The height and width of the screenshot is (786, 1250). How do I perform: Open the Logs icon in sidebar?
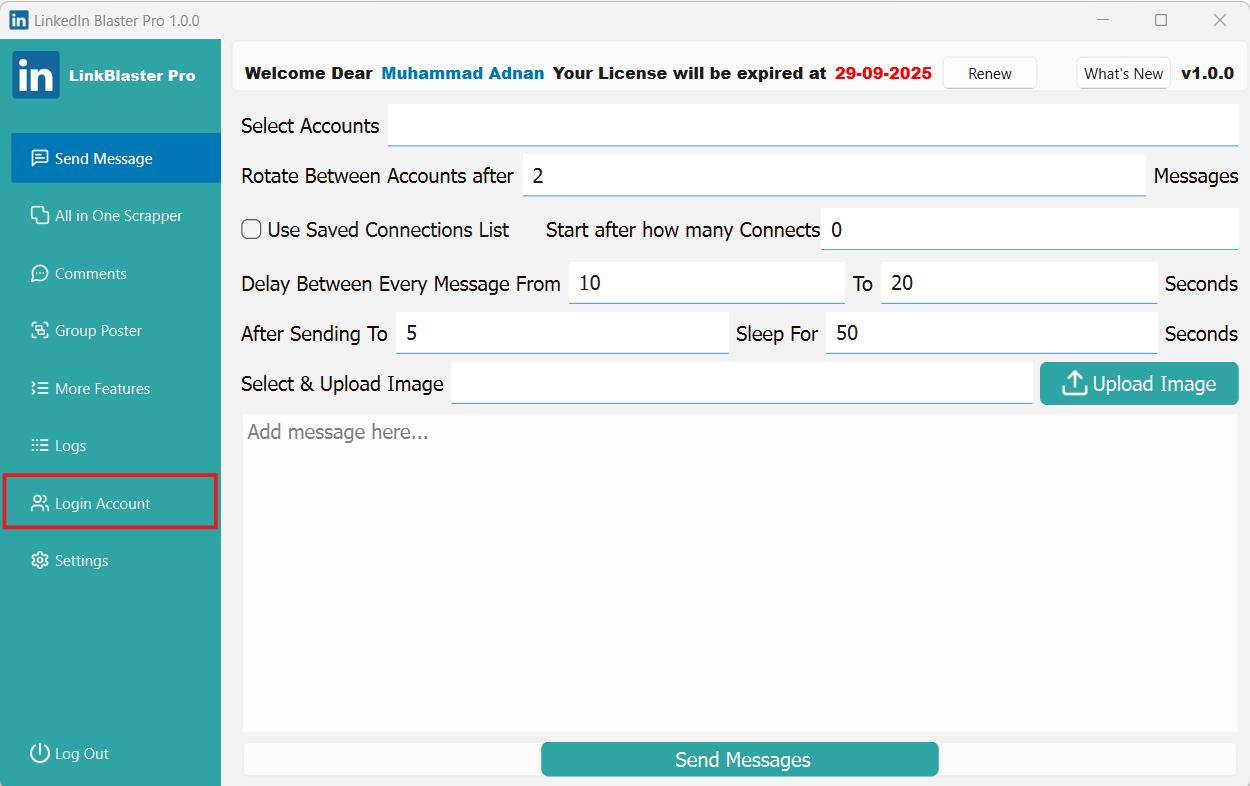[40, 446]
